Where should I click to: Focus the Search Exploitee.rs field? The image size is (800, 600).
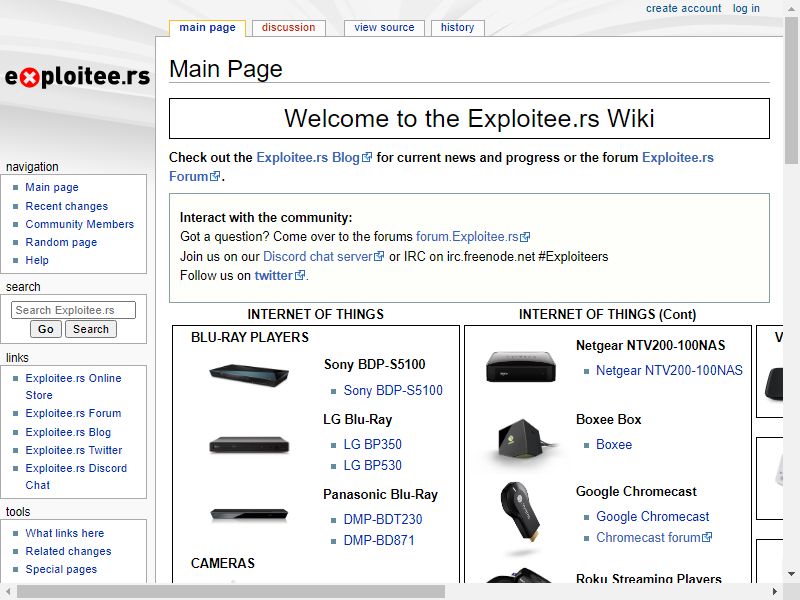(73, 310)
